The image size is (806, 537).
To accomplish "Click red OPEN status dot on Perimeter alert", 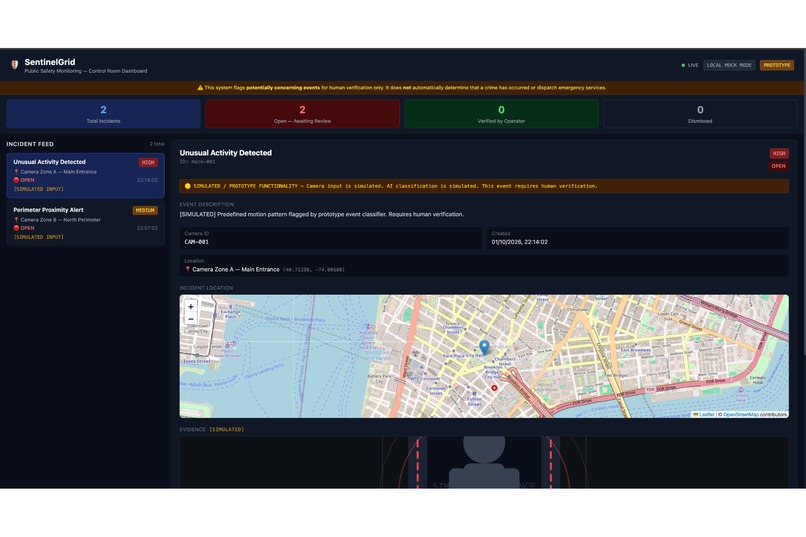I will (16, 228).
